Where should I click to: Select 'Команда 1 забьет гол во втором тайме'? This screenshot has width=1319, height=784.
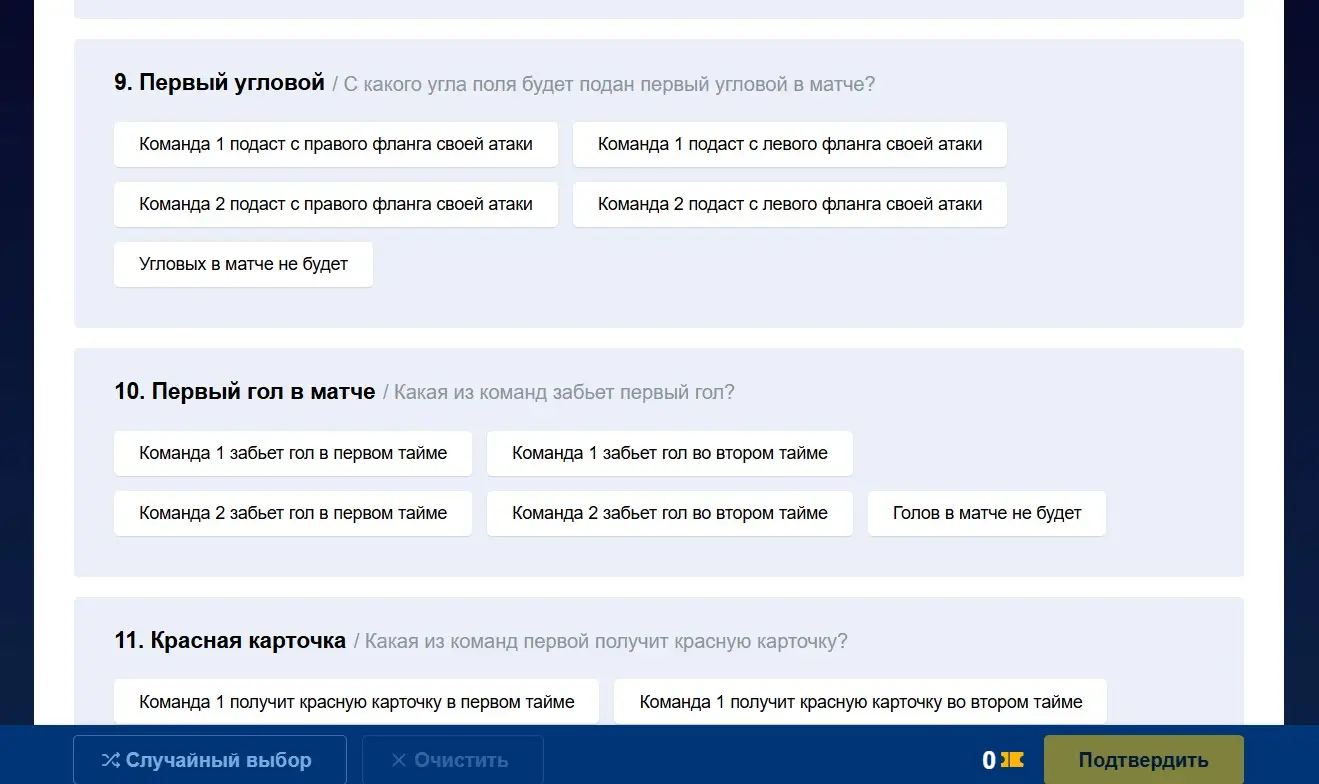pos(670,453)
